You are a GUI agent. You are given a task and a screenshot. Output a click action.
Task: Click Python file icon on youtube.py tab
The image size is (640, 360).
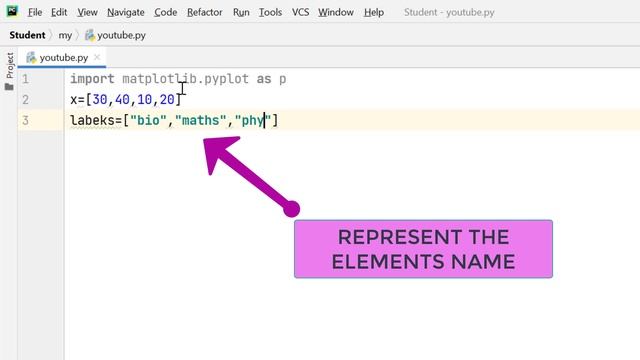coord(31,58)
